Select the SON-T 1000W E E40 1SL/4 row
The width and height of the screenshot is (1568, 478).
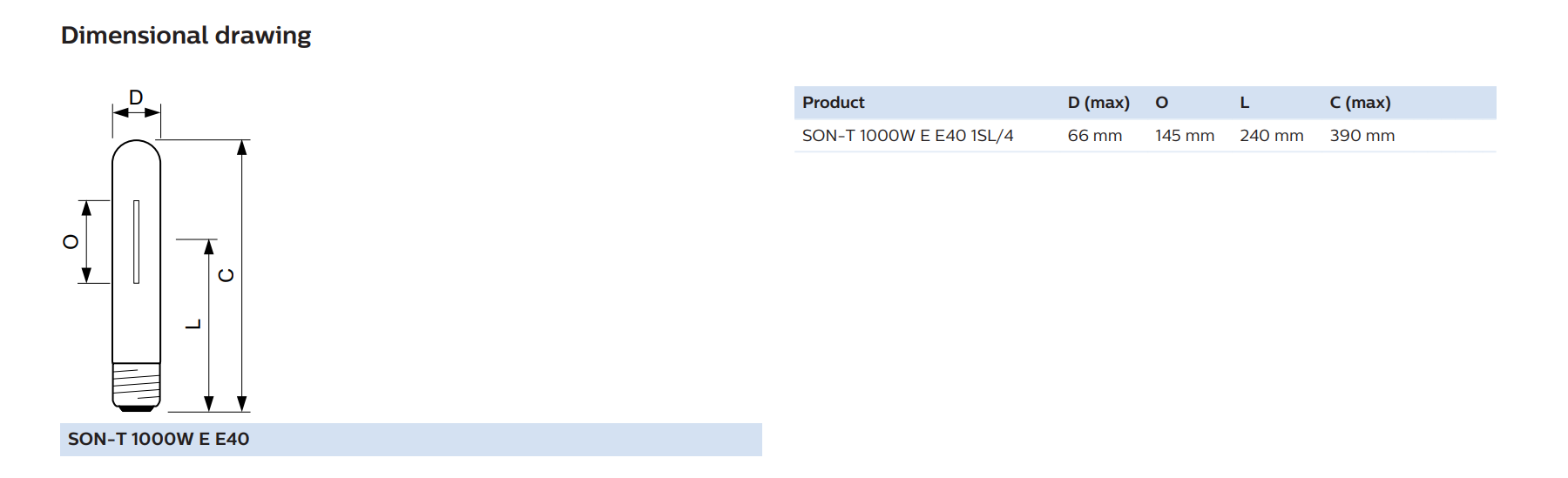pyautogui.click(x=1145, y=136)
